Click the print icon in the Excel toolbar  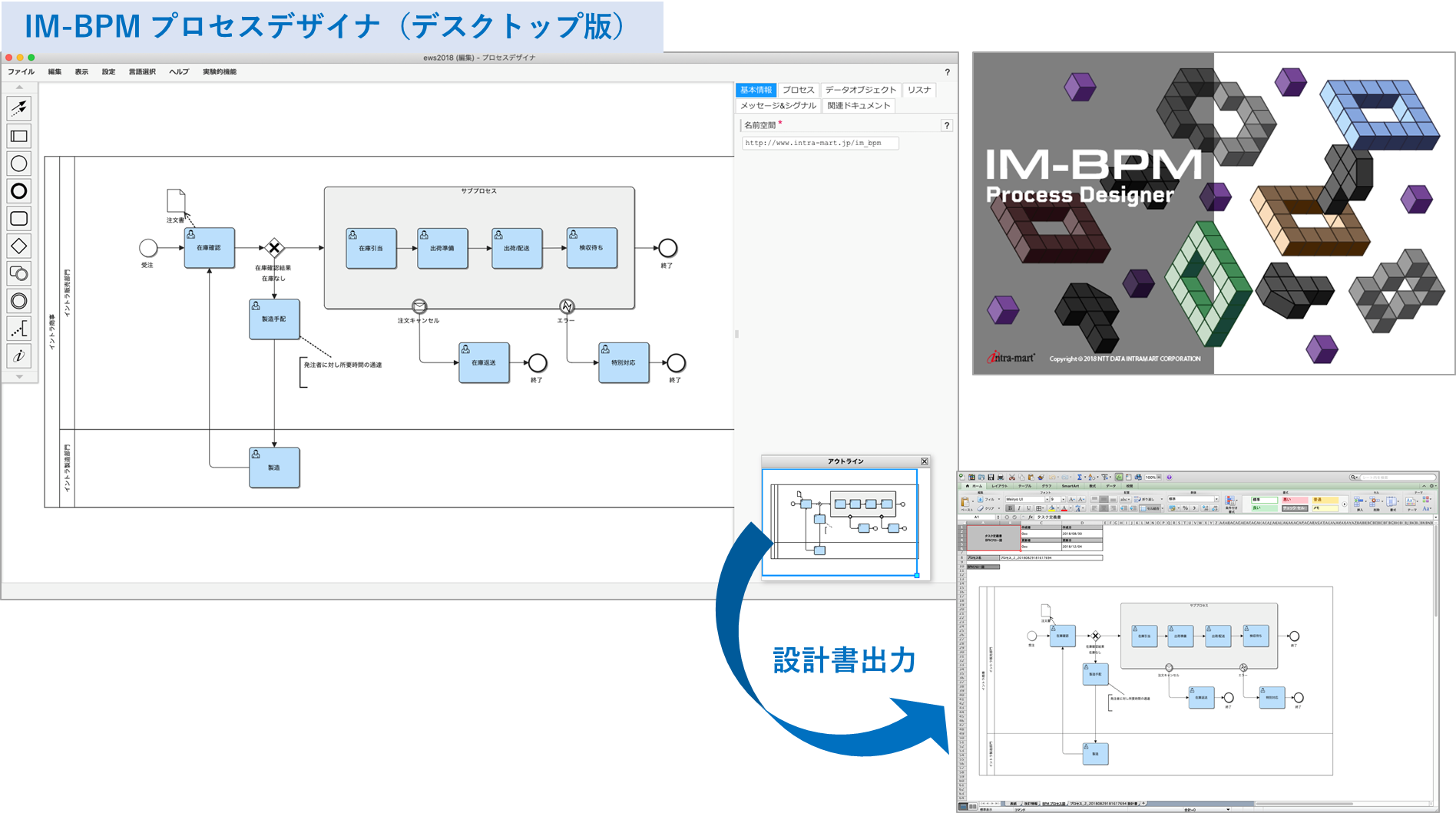tap(1001, 478)
